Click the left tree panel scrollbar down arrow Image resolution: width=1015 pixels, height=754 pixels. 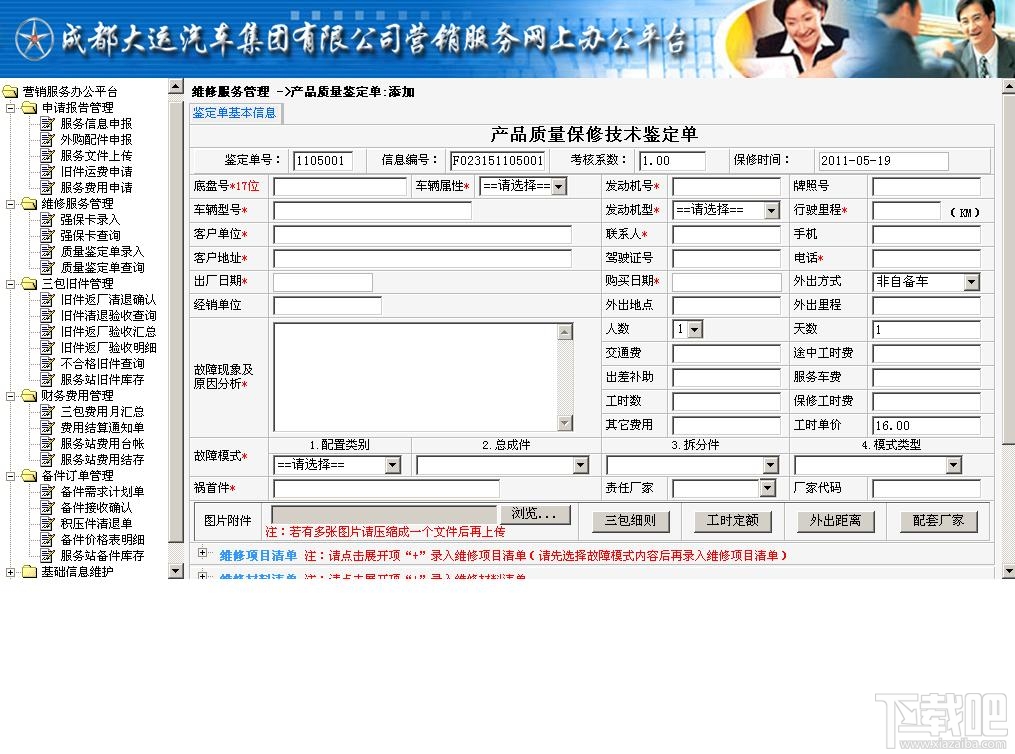(175, 571)
